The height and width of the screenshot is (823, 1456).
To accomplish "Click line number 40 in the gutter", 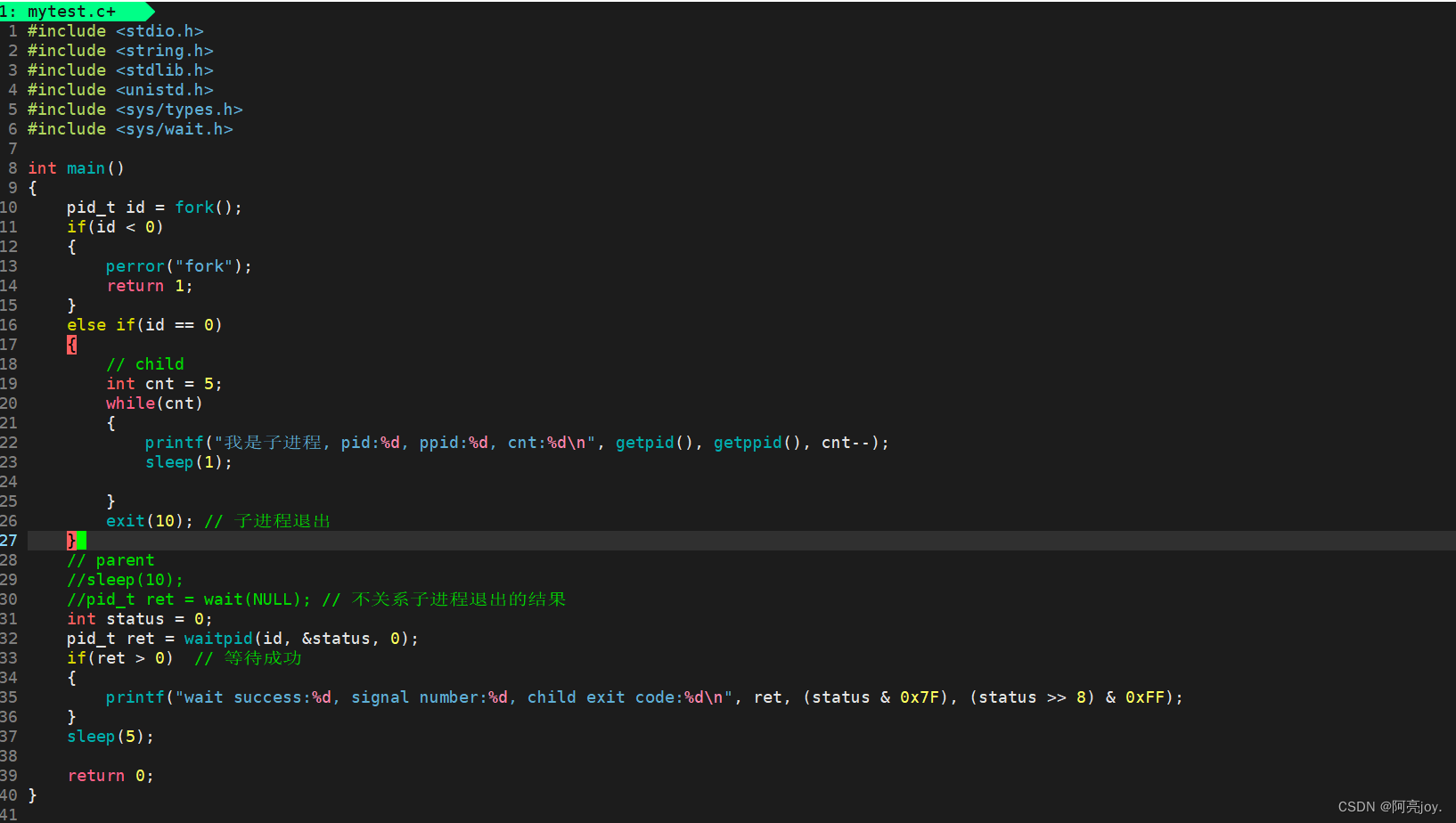I will pyautogui.click(x=9, y=795).
